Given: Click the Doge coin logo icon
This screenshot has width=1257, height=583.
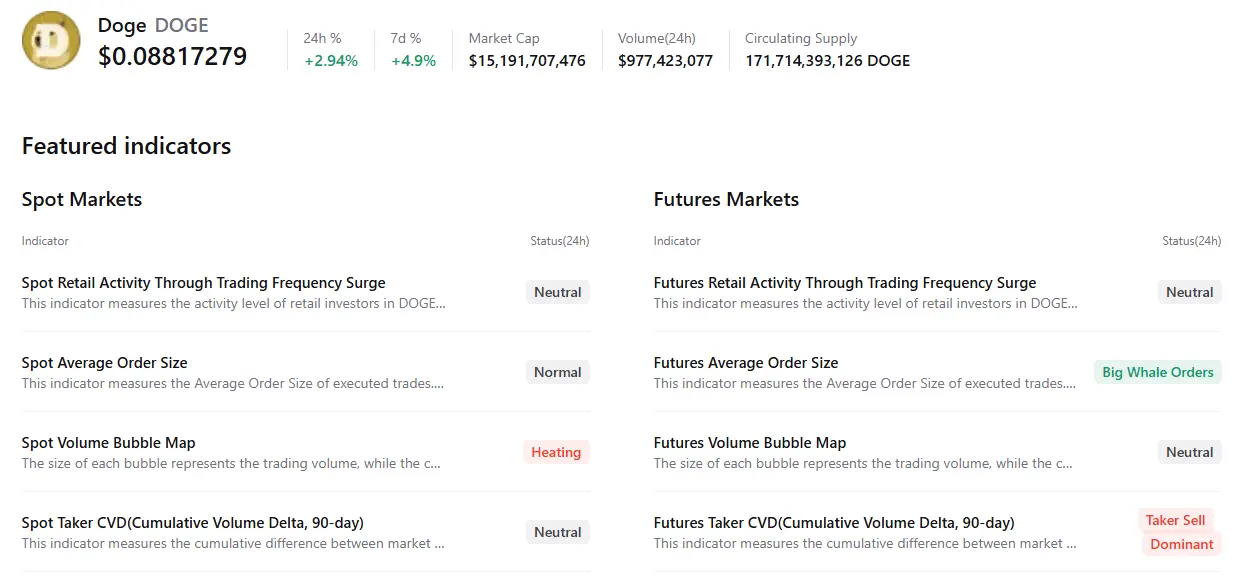Looking at the screenshot, I should 51,40.
